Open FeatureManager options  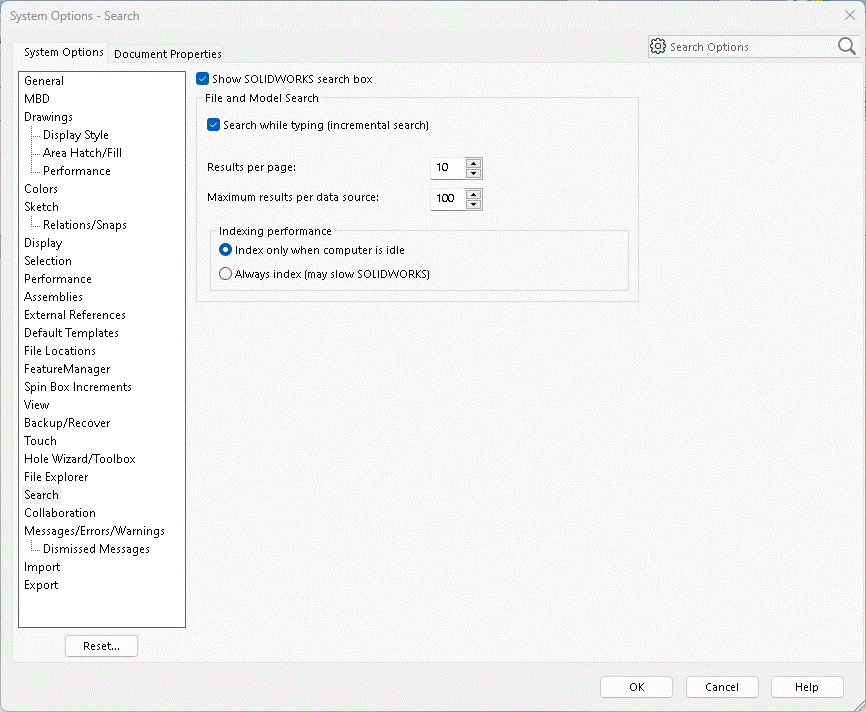click(x=67, y=369)
